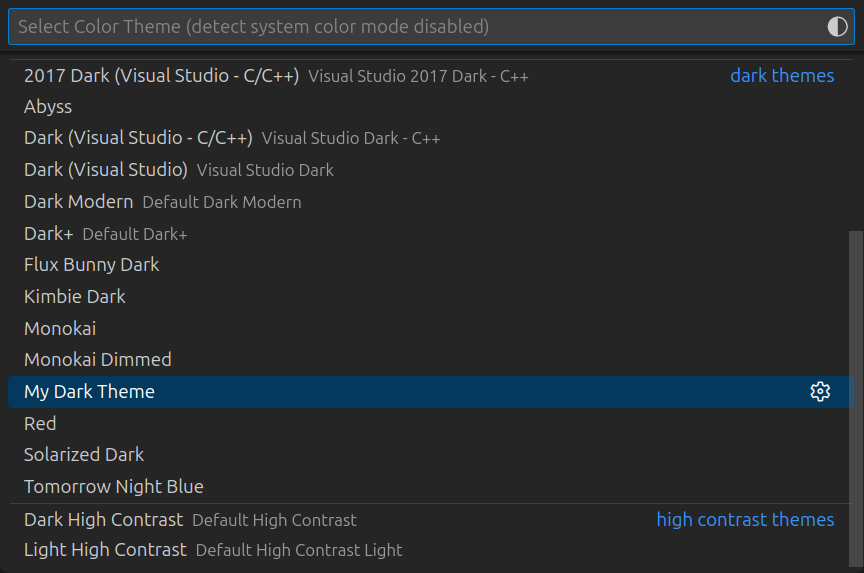Choose the Light High Contrast theme
This screenshot has width=864, height=573.
pos(105,550)
